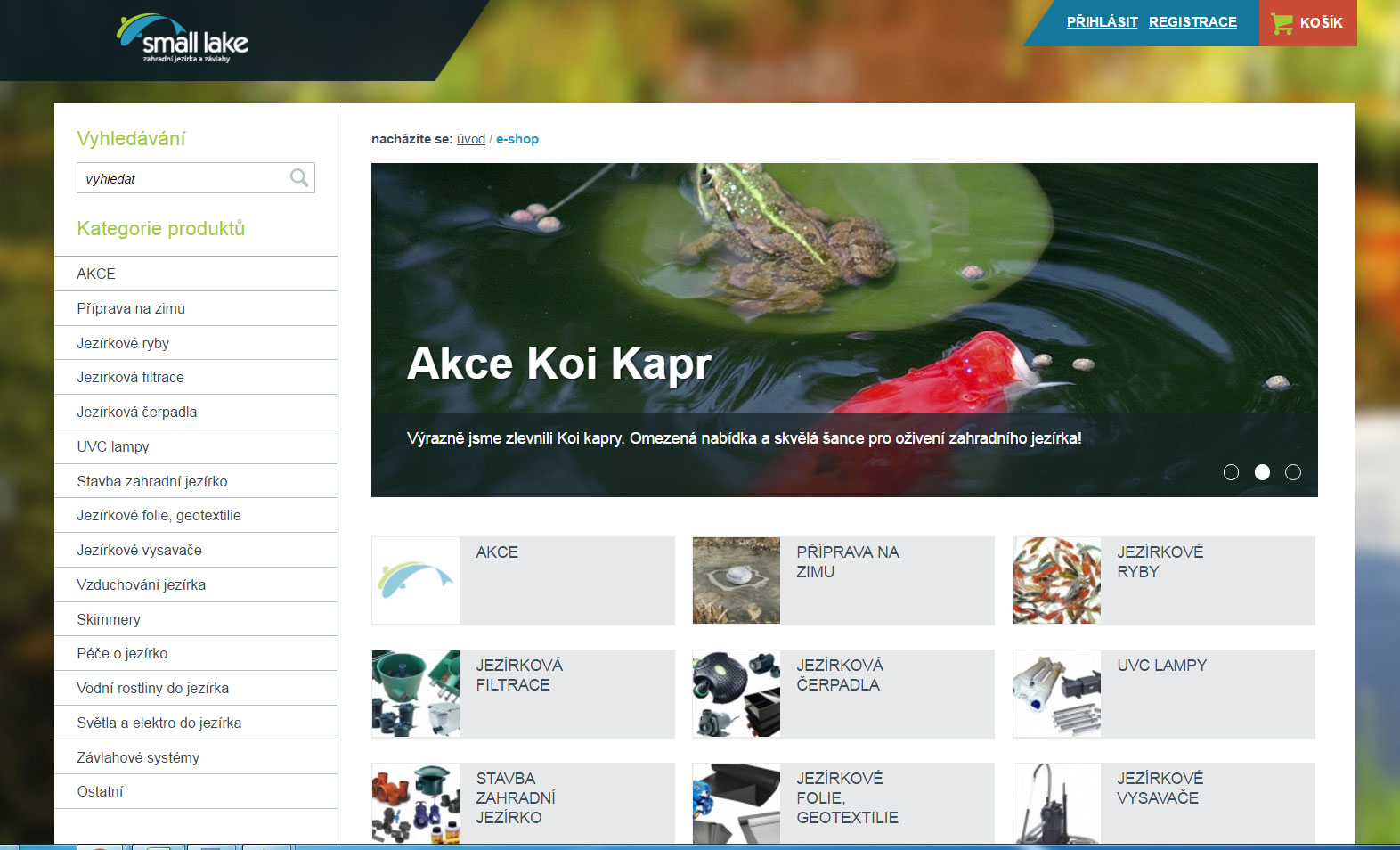Open the UVC lampy product thumbnail
1400x850 pixels.
tap(1057, 694)
